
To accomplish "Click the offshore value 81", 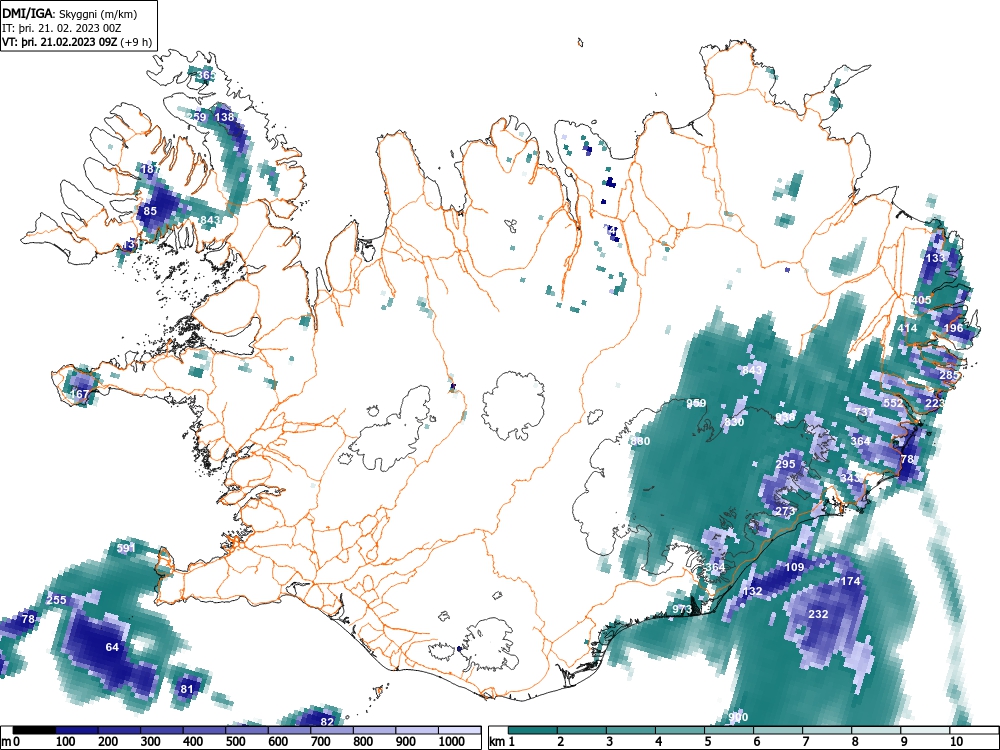I will [186, 689].
